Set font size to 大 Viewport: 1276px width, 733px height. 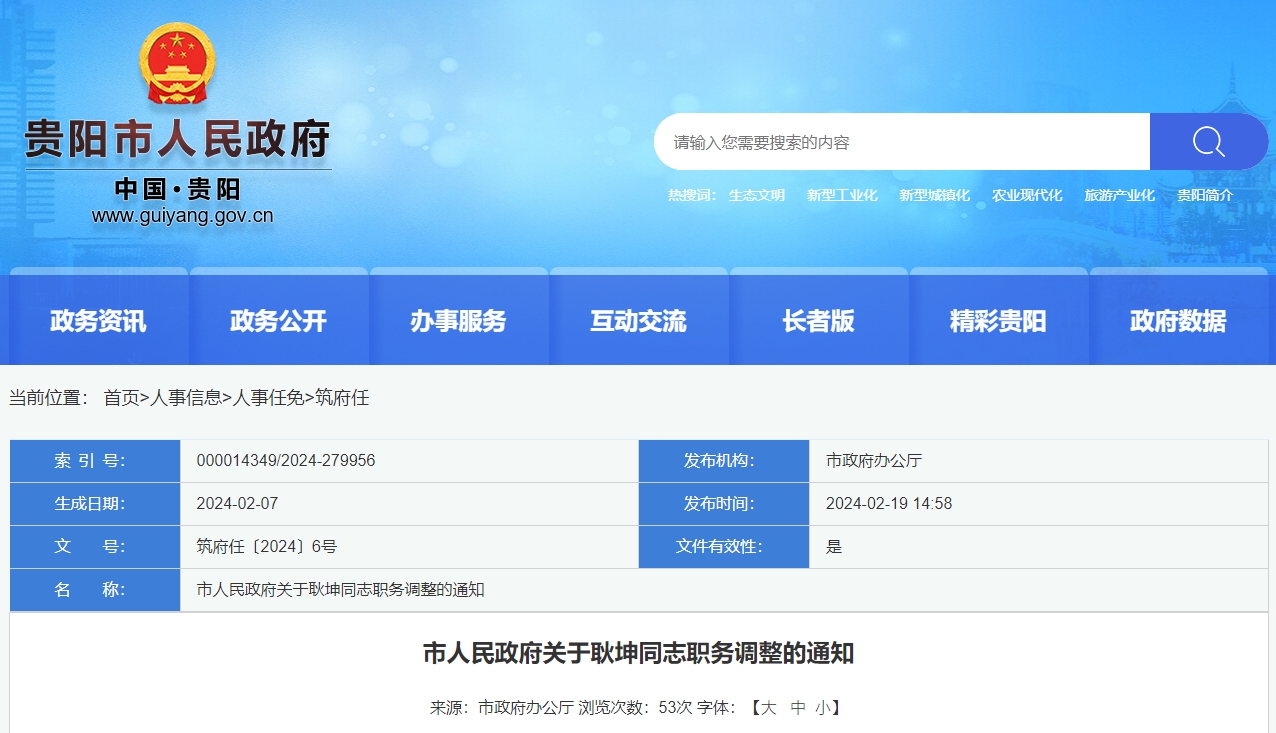point(768,708)
